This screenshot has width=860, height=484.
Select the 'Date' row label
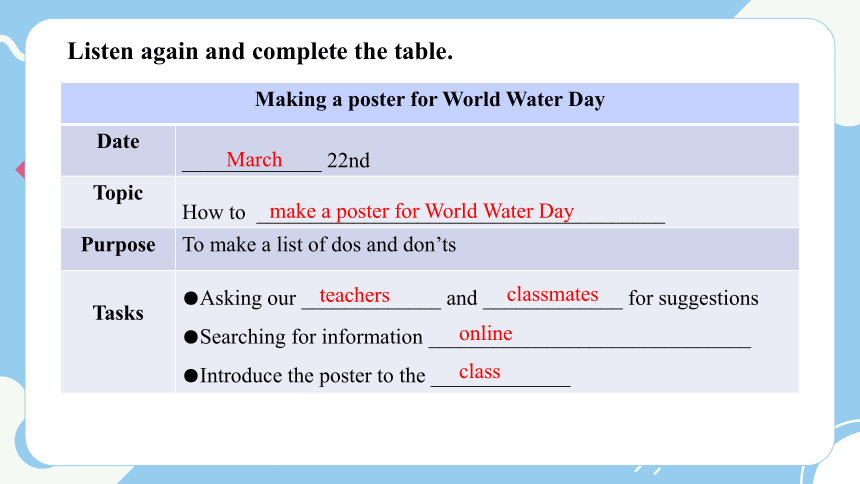point(118,142)
